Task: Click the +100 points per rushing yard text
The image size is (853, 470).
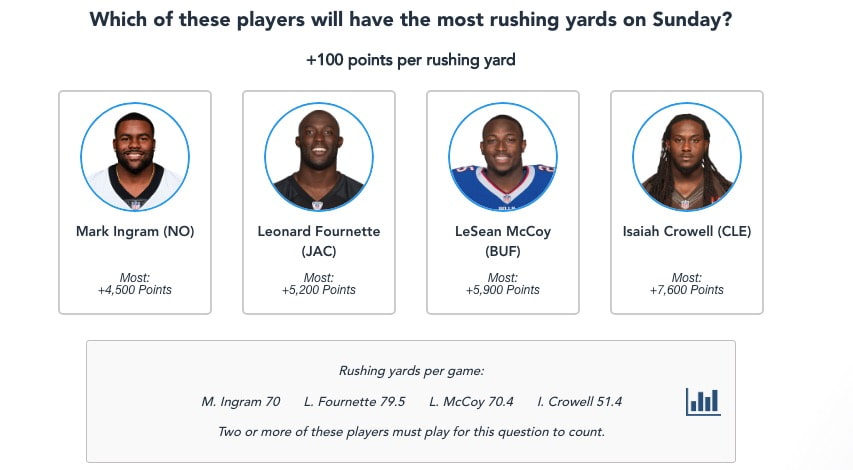Action: point(411,60)
